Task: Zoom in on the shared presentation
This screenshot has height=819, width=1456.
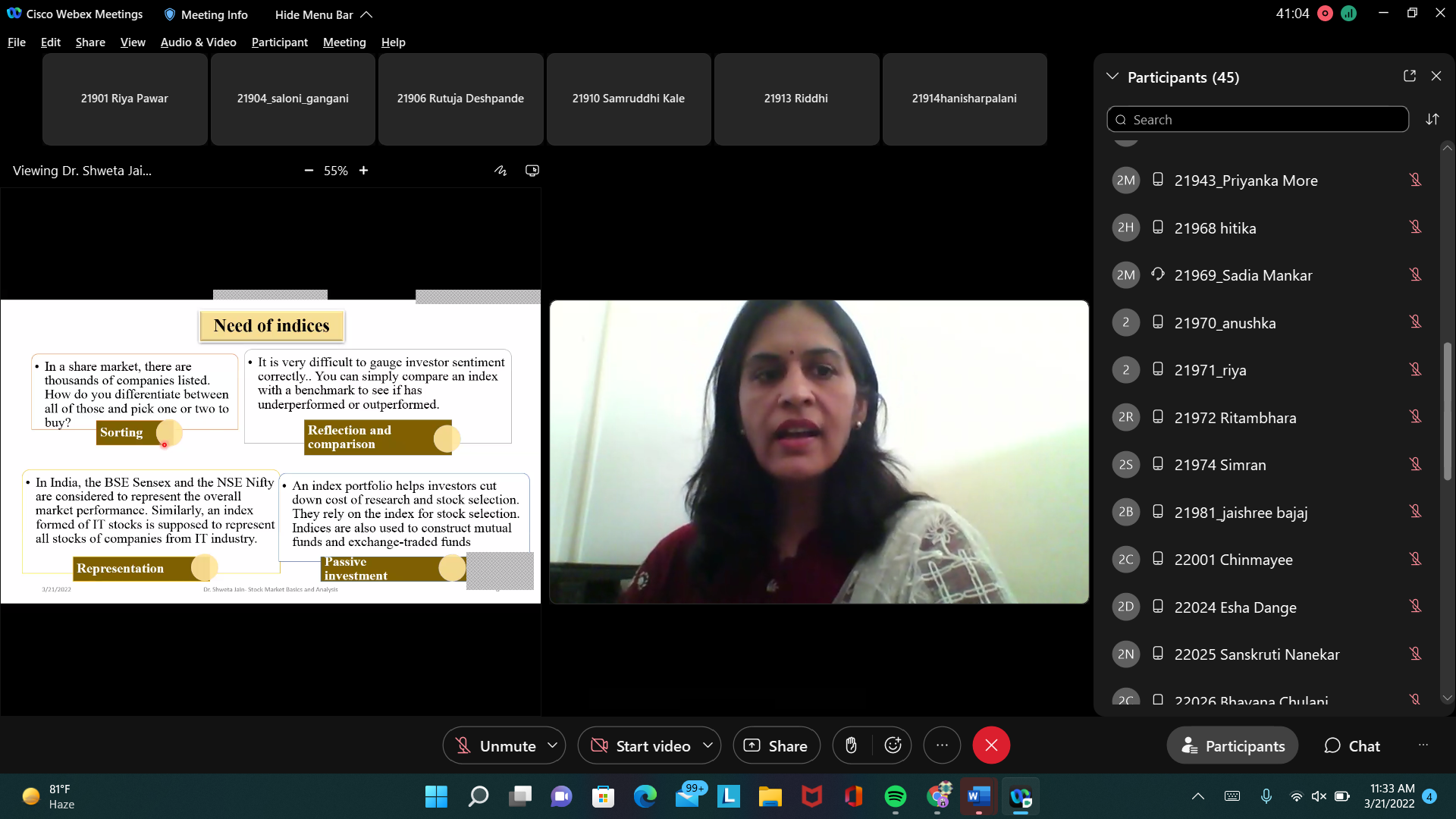Action: 364,171
